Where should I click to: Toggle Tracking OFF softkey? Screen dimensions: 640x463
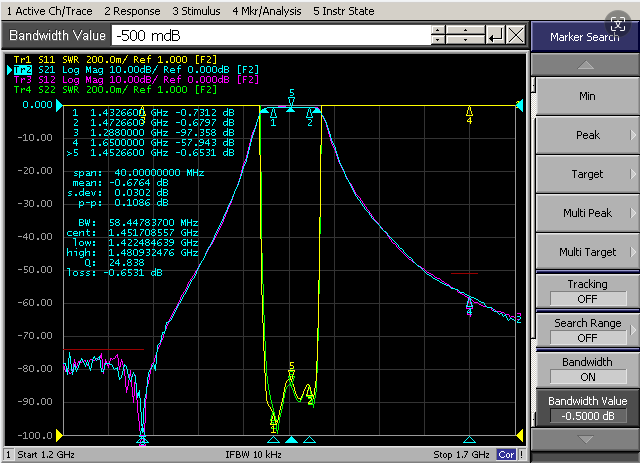[587, 292]
